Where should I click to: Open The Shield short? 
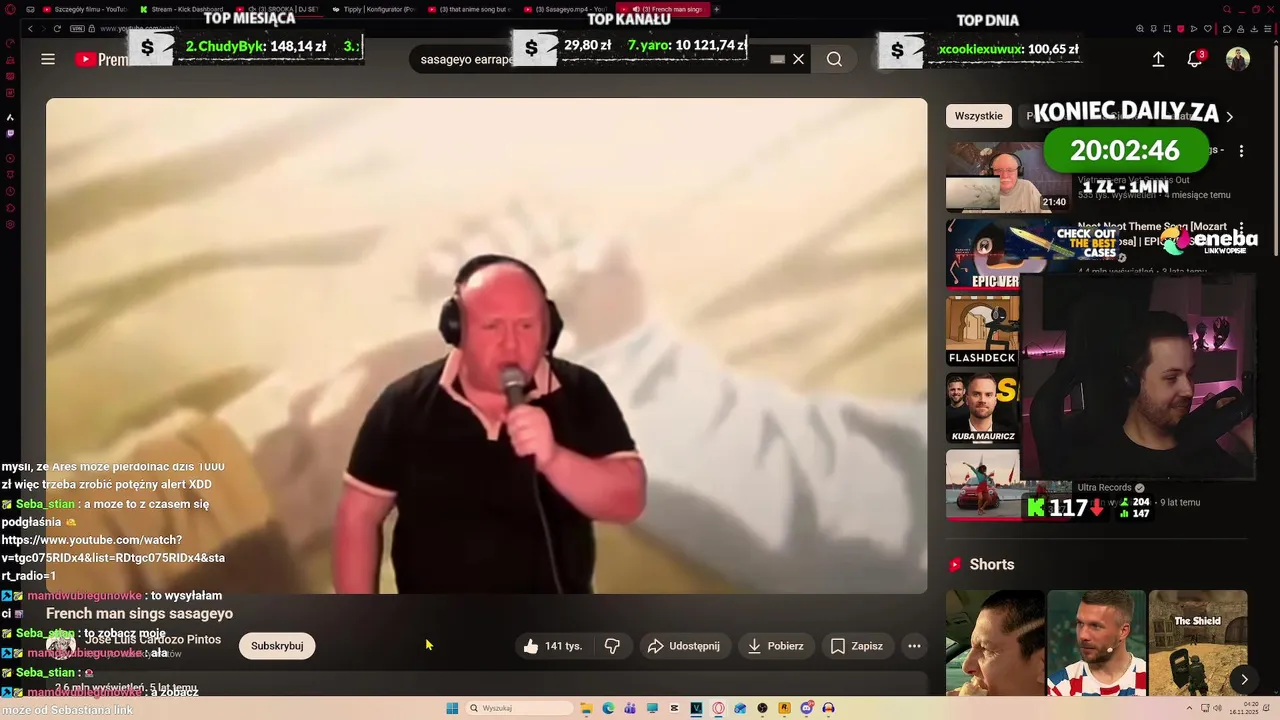(1198, 642)
